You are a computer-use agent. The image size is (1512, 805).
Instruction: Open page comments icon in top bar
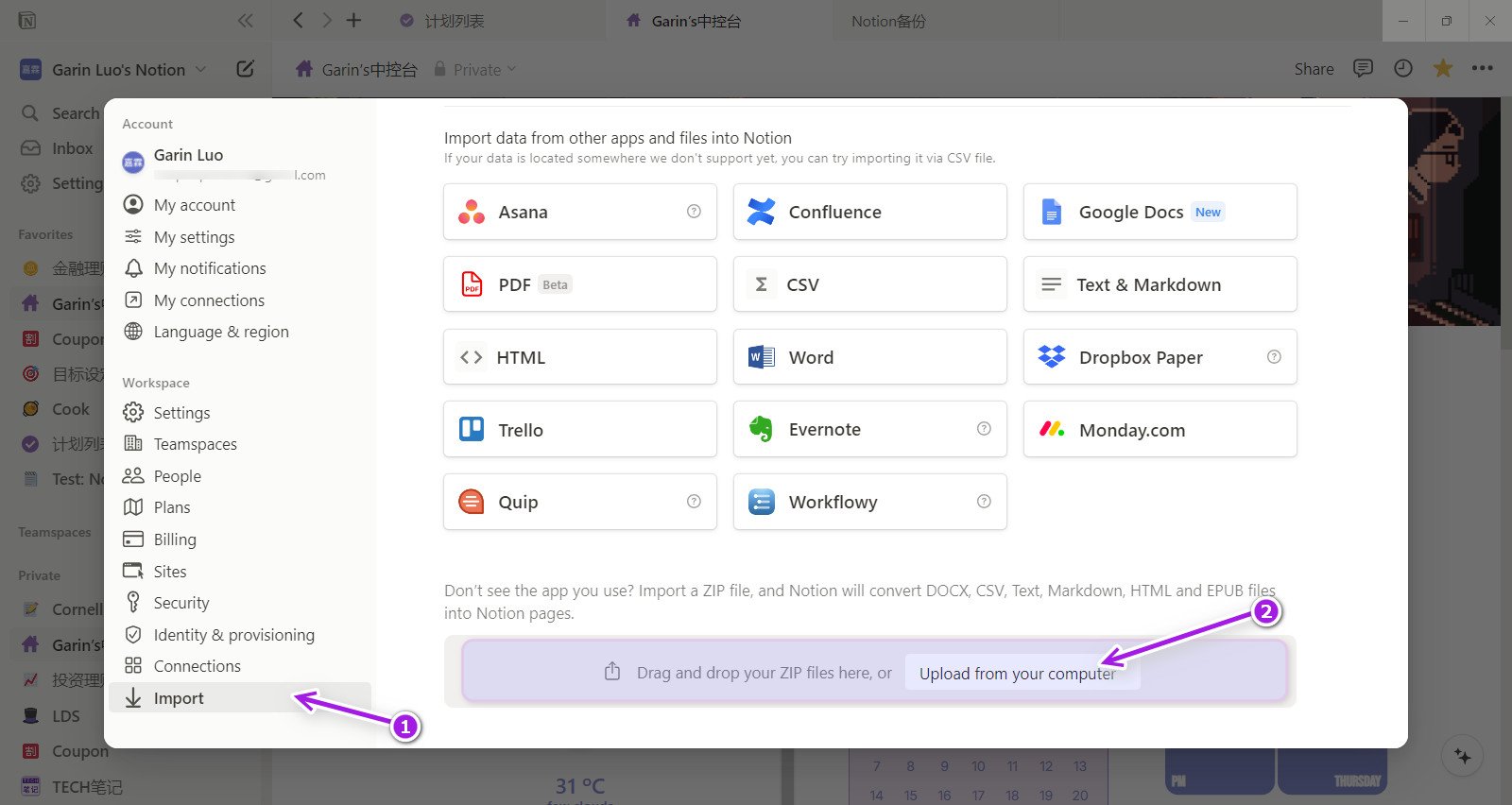(x=1363, y=68)
